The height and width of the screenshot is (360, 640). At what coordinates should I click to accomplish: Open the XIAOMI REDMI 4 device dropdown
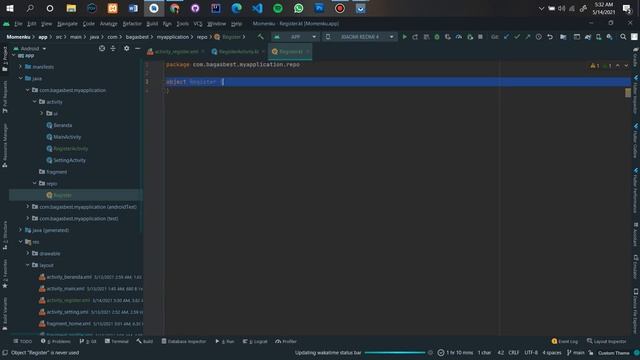pyautogui.click(x=360, y=37)
